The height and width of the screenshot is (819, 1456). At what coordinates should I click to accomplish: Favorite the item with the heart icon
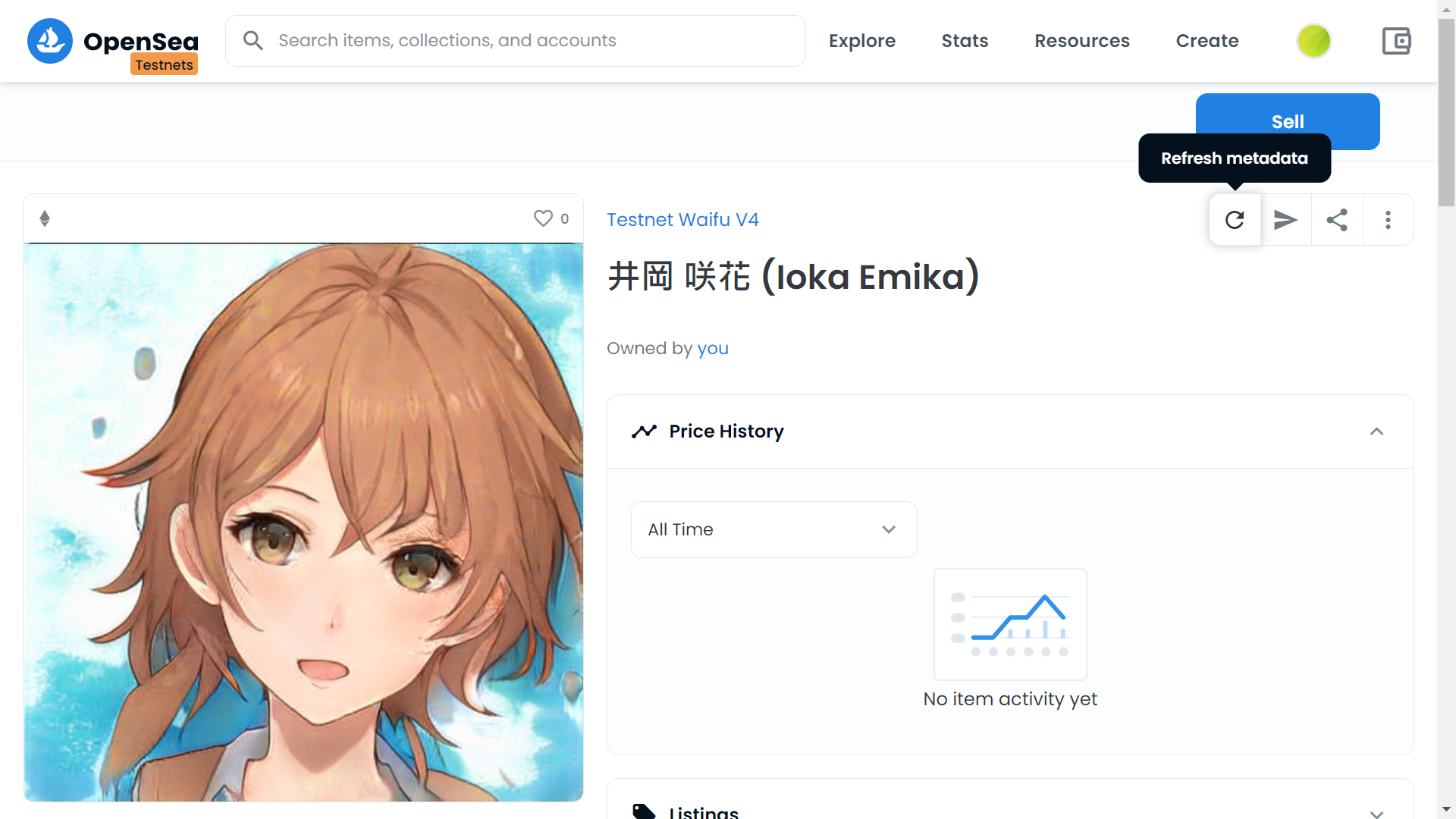[543, 218]
